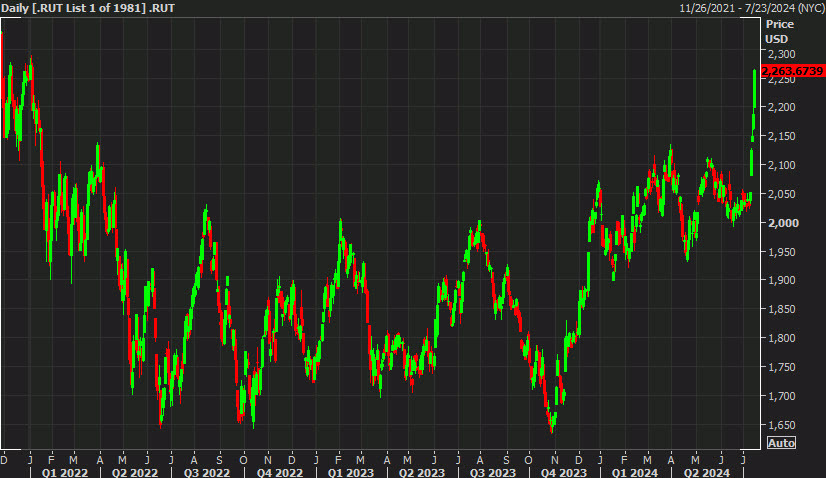The height and width of the screenshot is (478, 826).
Task: Click the 'Q1 2024' quarter label
Action: [x=635, y=472]
